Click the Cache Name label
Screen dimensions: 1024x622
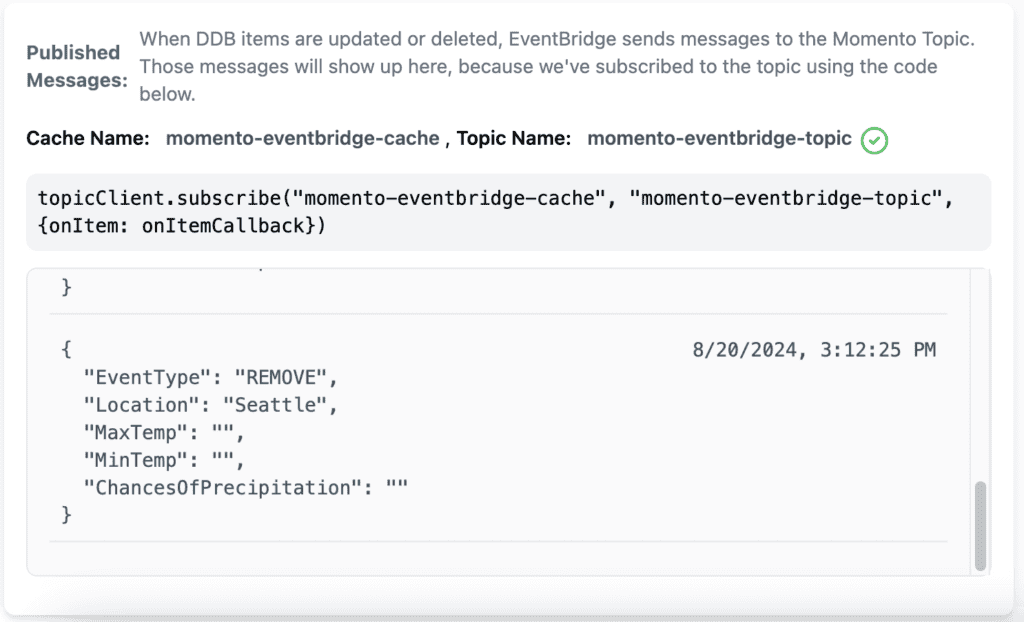[88, 139]
